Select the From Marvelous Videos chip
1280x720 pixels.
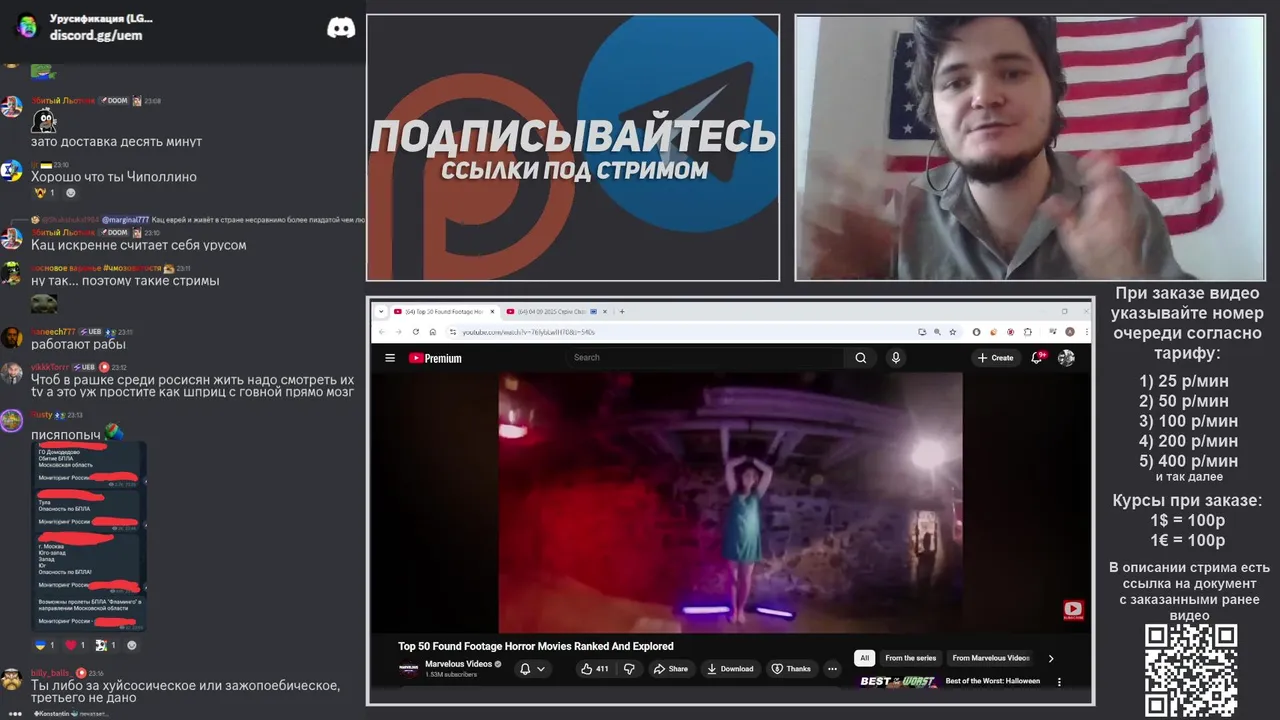[x=991, y=658]
